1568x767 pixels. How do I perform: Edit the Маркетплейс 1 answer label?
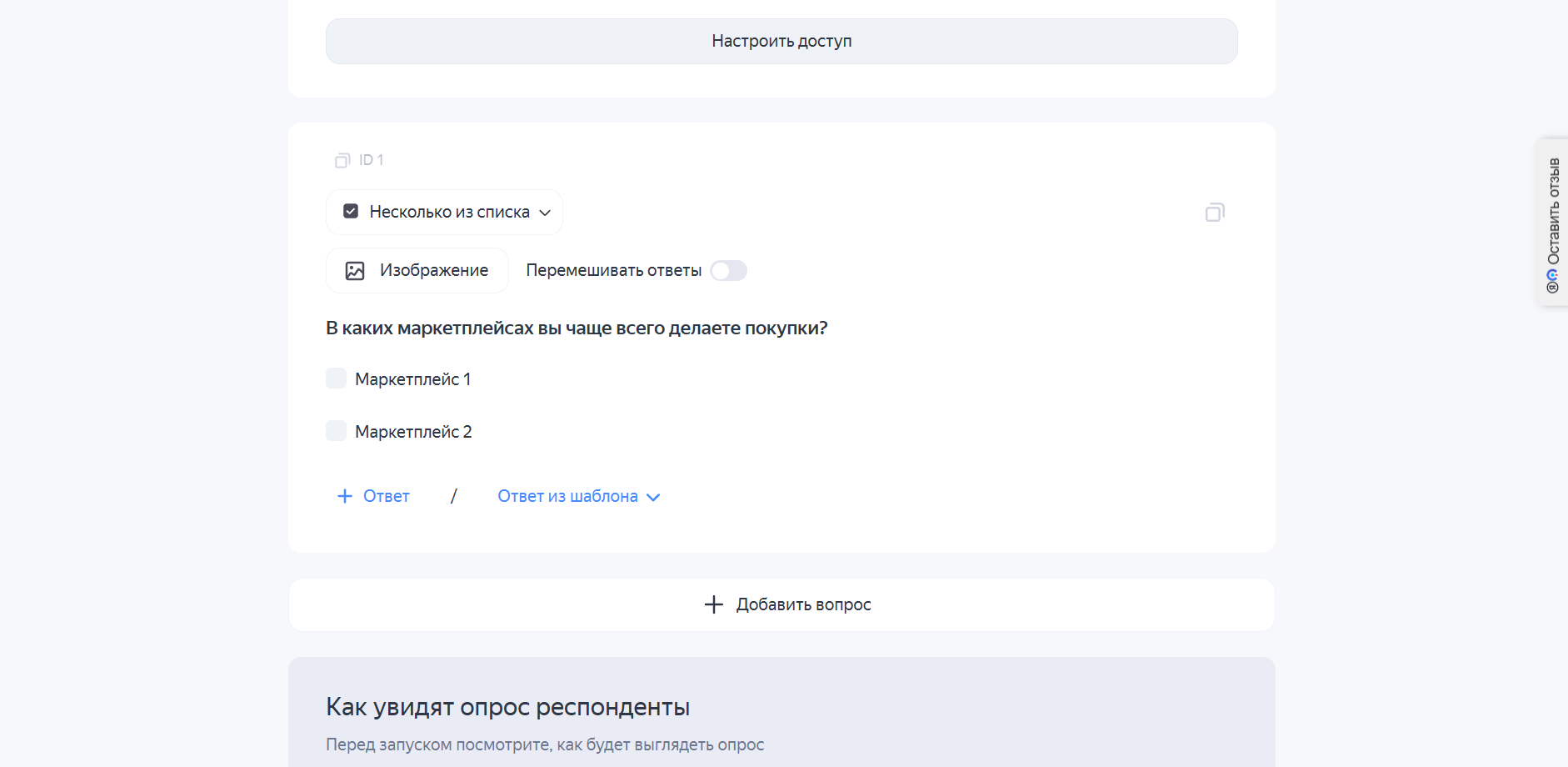point(413,379)
